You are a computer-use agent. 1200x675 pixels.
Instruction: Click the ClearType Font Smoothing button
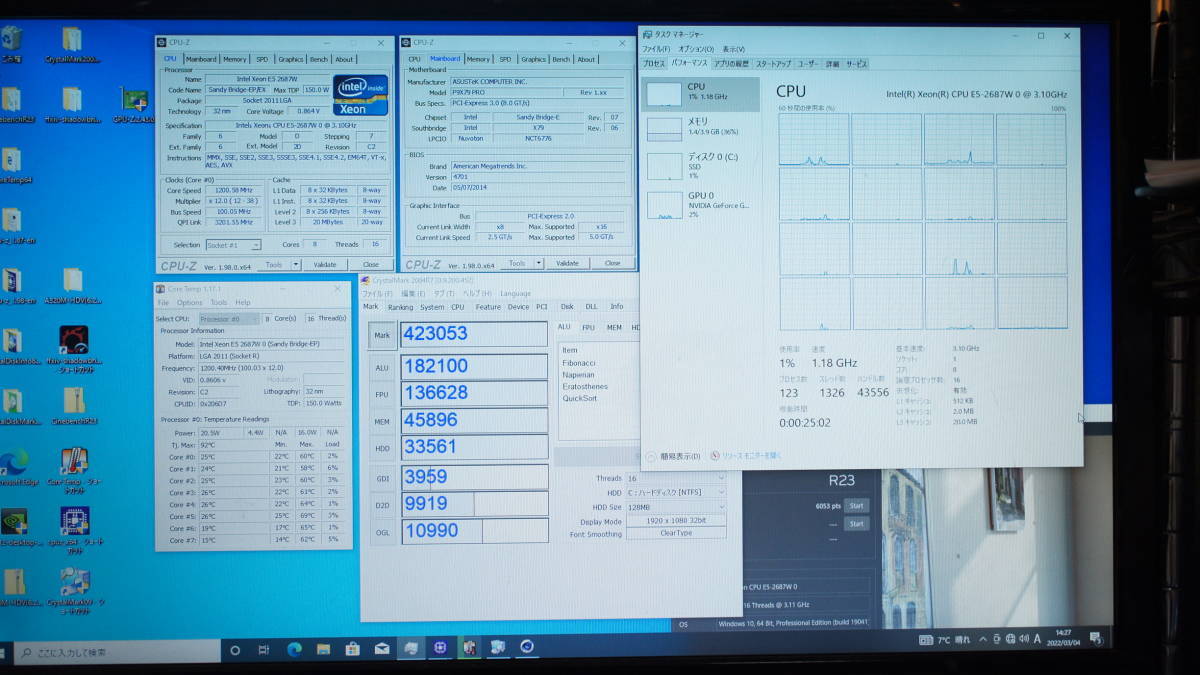pos(676,534)
